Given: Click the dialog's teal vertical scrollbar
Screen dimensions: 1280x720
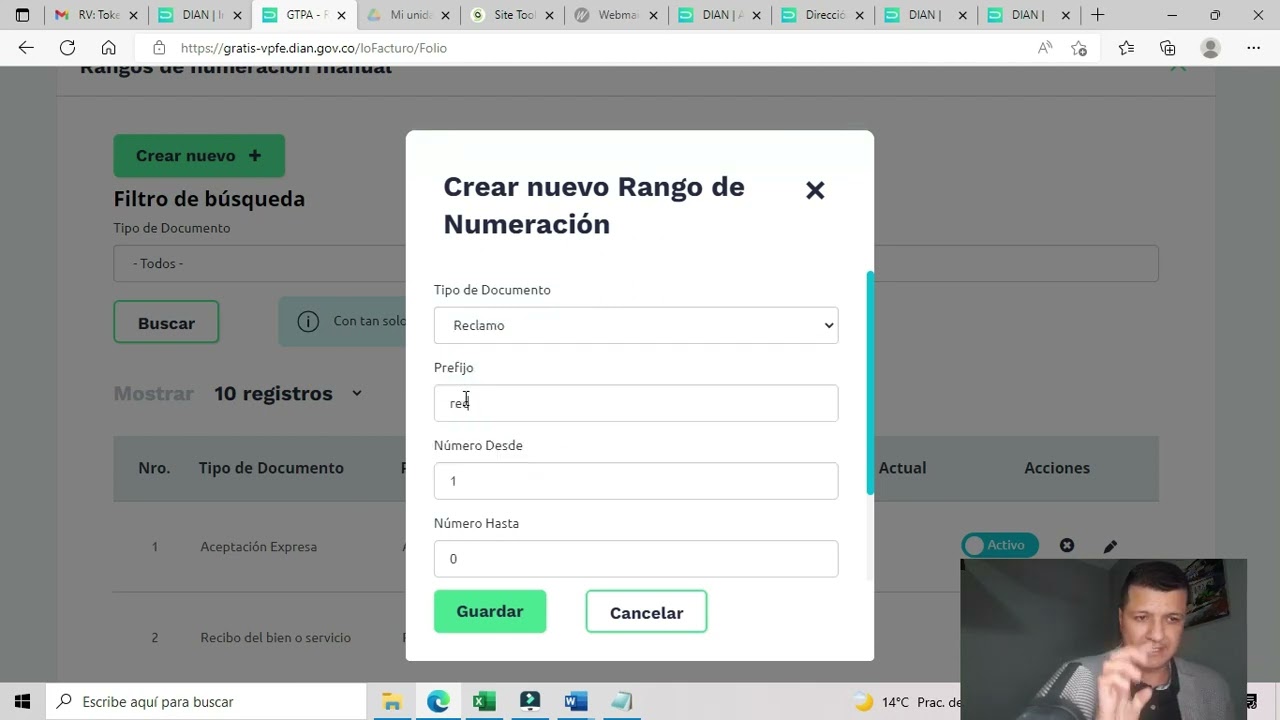Looking at the screenshot, I should [x=870, y=382].
